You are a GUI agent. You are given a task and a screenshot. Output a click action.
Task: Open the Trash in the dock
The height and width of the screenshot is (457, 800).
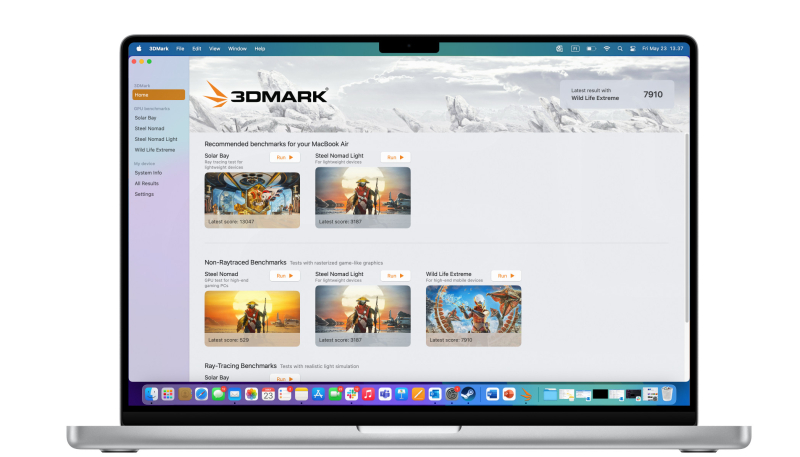point(667,394)
